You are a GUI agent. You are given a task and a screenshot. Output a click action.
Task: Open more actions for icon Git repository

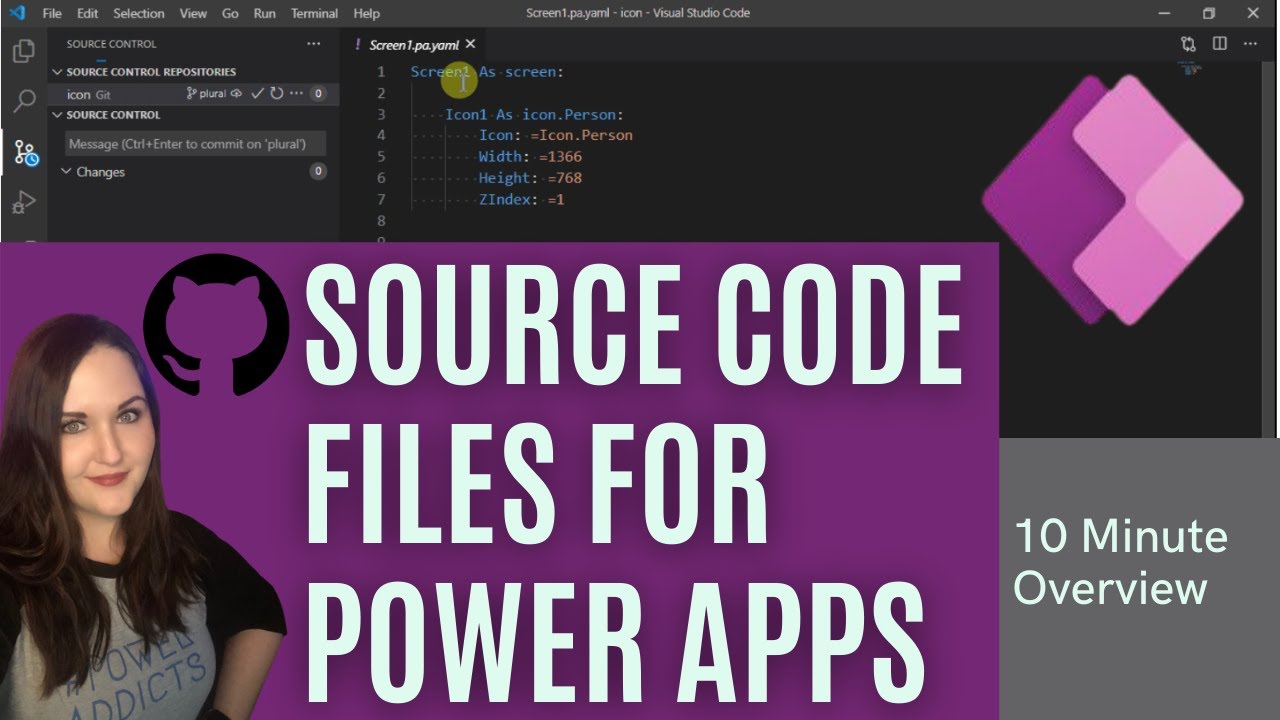coord(296,94)
